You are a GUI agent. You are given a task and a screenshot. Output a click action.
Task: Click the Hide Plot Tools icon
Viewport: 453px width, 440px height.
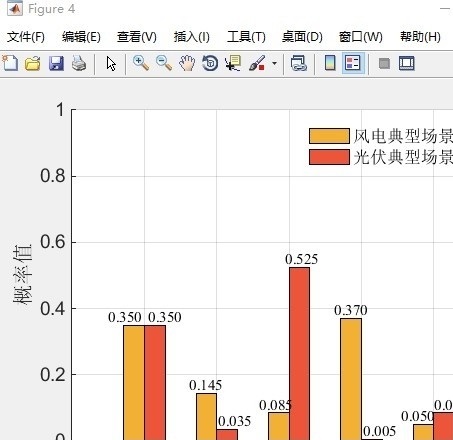pos(384,63)
